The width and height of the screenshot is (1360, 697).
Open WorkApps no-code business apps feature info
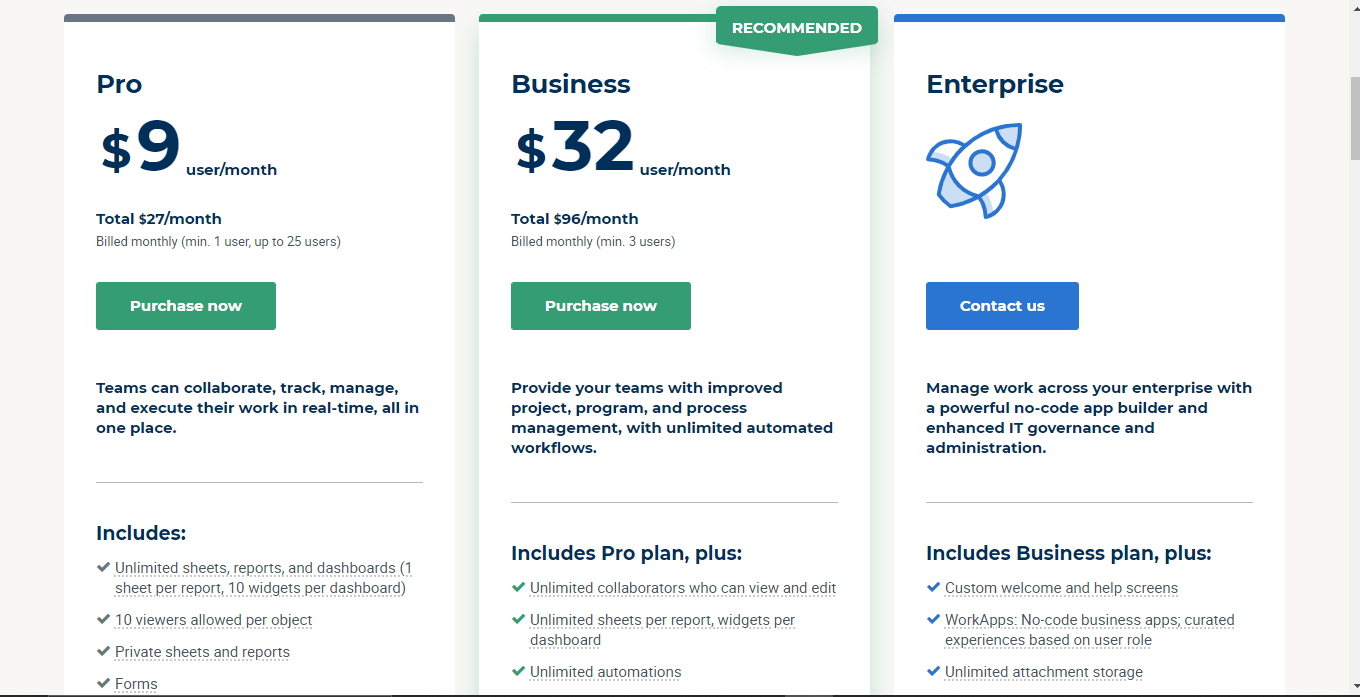(1090, 630)
